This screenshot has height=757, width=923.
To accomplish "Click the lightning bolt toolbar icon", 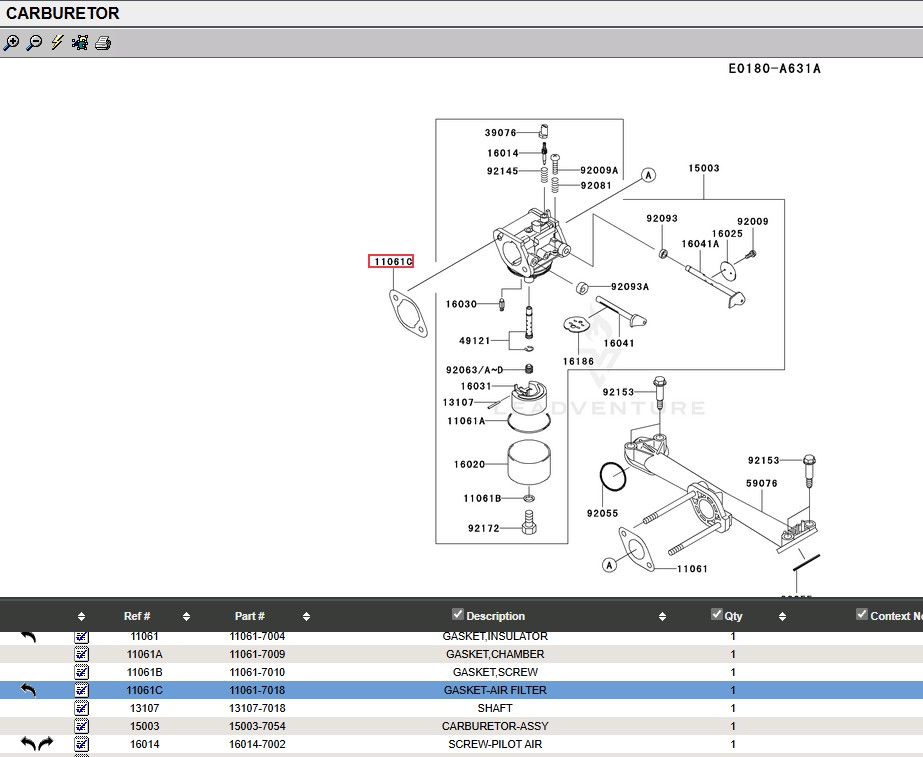I will tap(57, 43).
